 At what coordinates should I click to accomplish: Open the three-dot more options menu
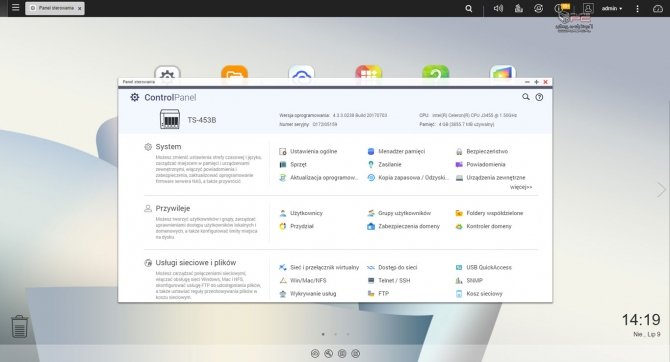[638, 8]
